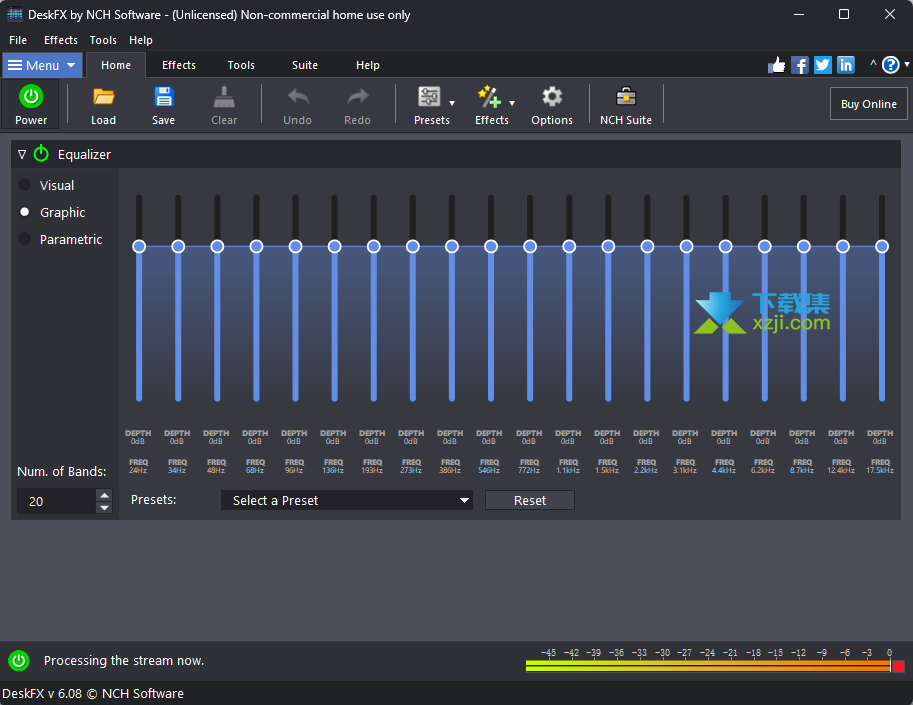The image size is (913, 705).
Task: Click the blue help question mark icon
Action: point(890,65)
